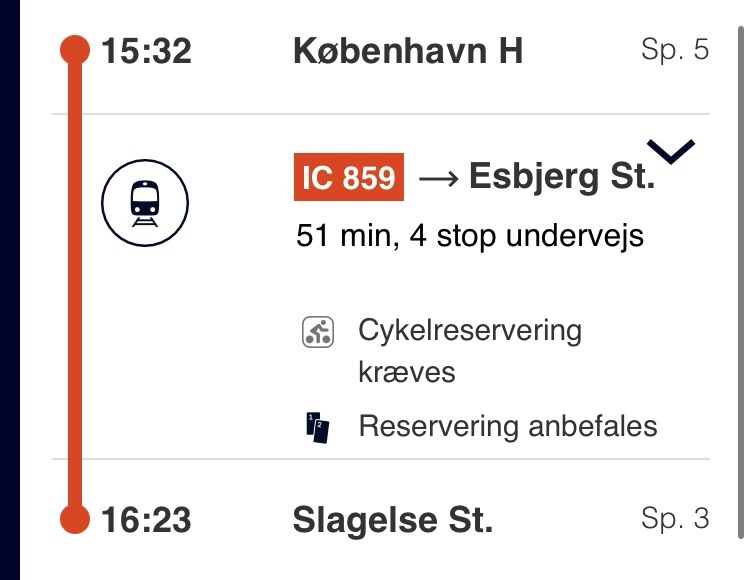Click the vertical scrollbar on the right

pos(741,282)
